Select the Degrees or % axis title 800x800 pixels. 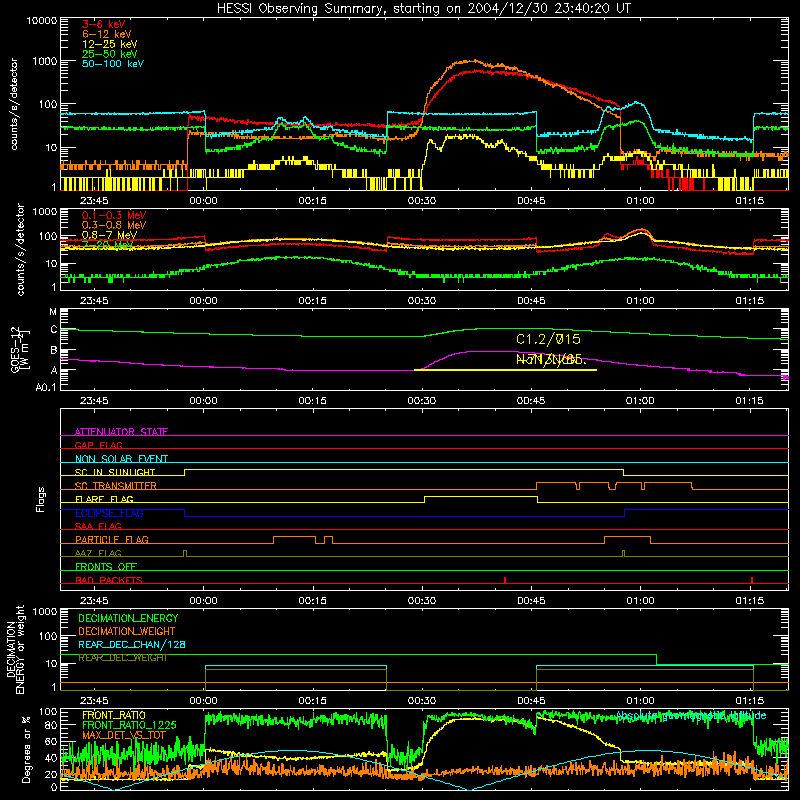pyautogui.click(x=26, y=749)
